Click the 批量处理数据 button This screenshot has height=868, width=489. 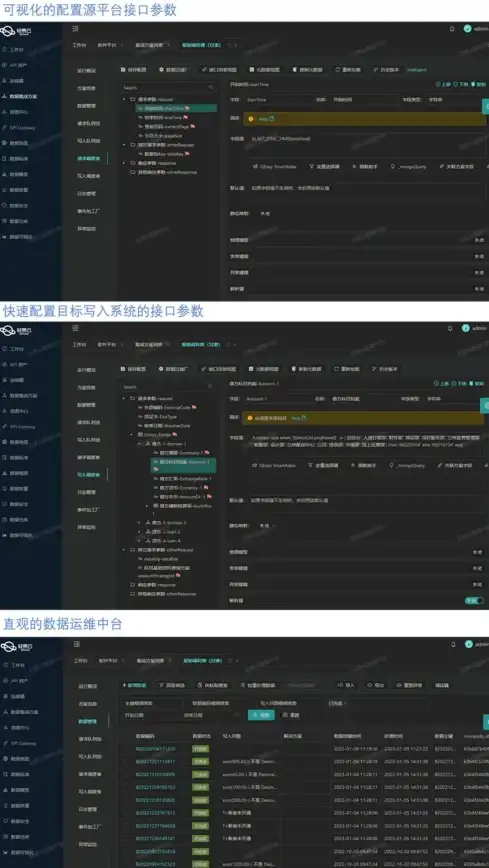click(259, 685)
